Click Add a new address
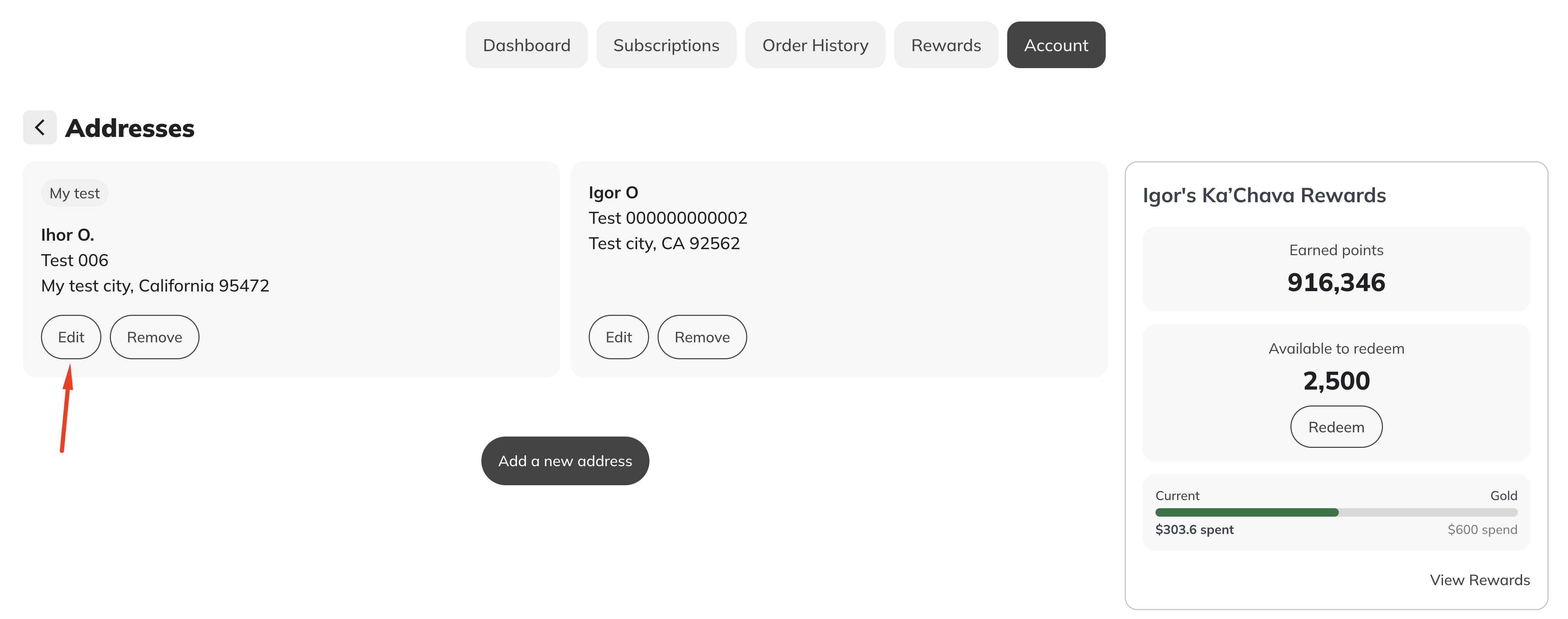This screenshot has width=1568, height=619. 565,461
